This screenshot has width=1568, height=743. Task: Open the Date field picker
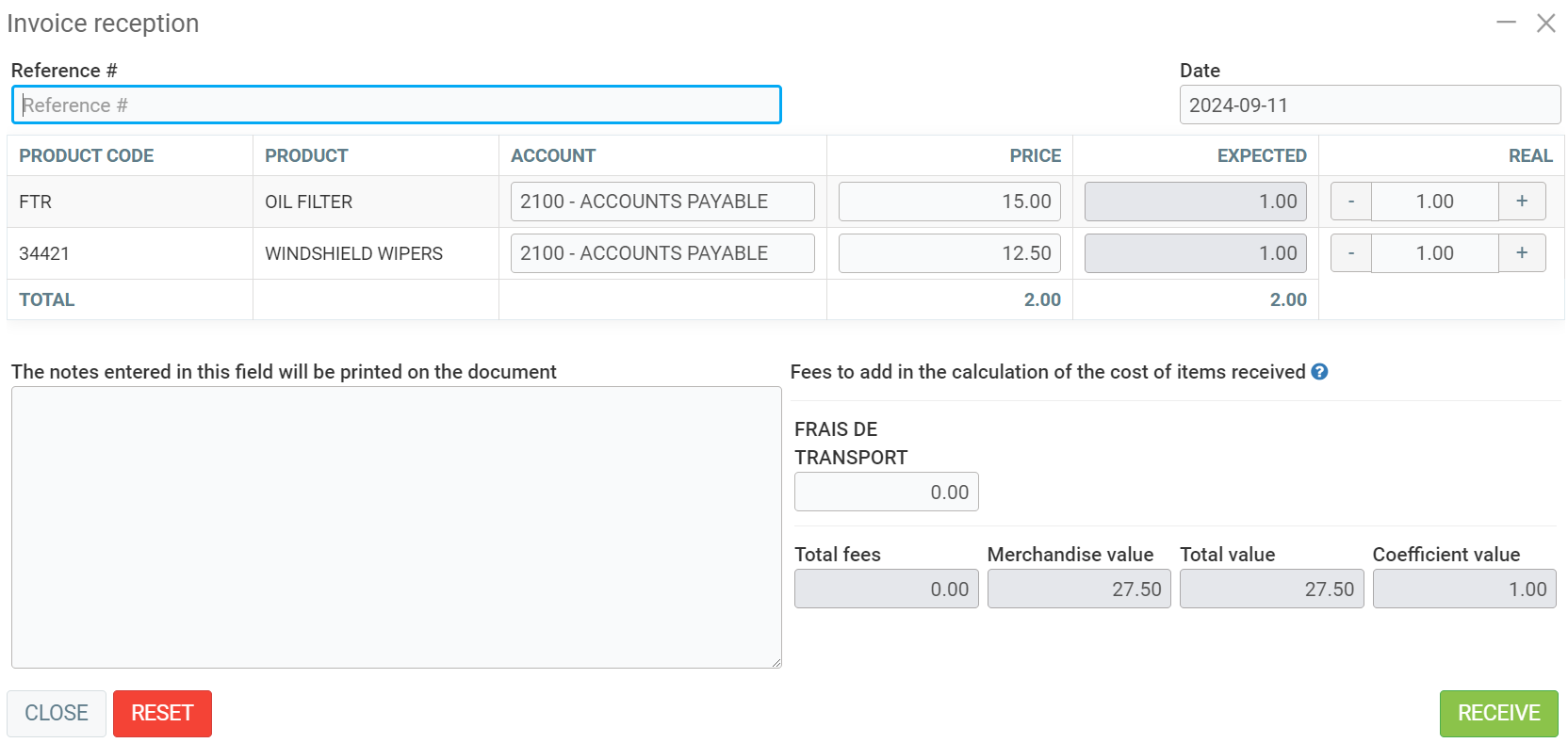coord(1369,105)
